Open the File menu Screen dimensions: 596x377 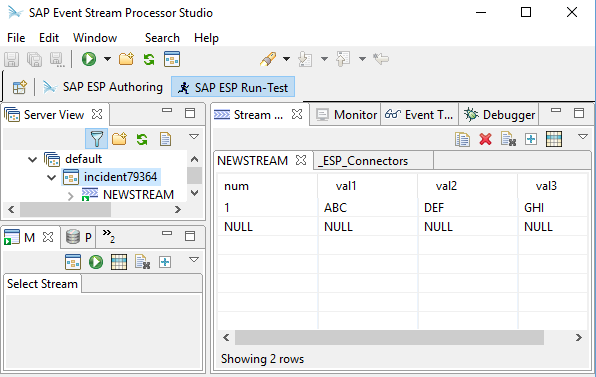coord(16,38)
